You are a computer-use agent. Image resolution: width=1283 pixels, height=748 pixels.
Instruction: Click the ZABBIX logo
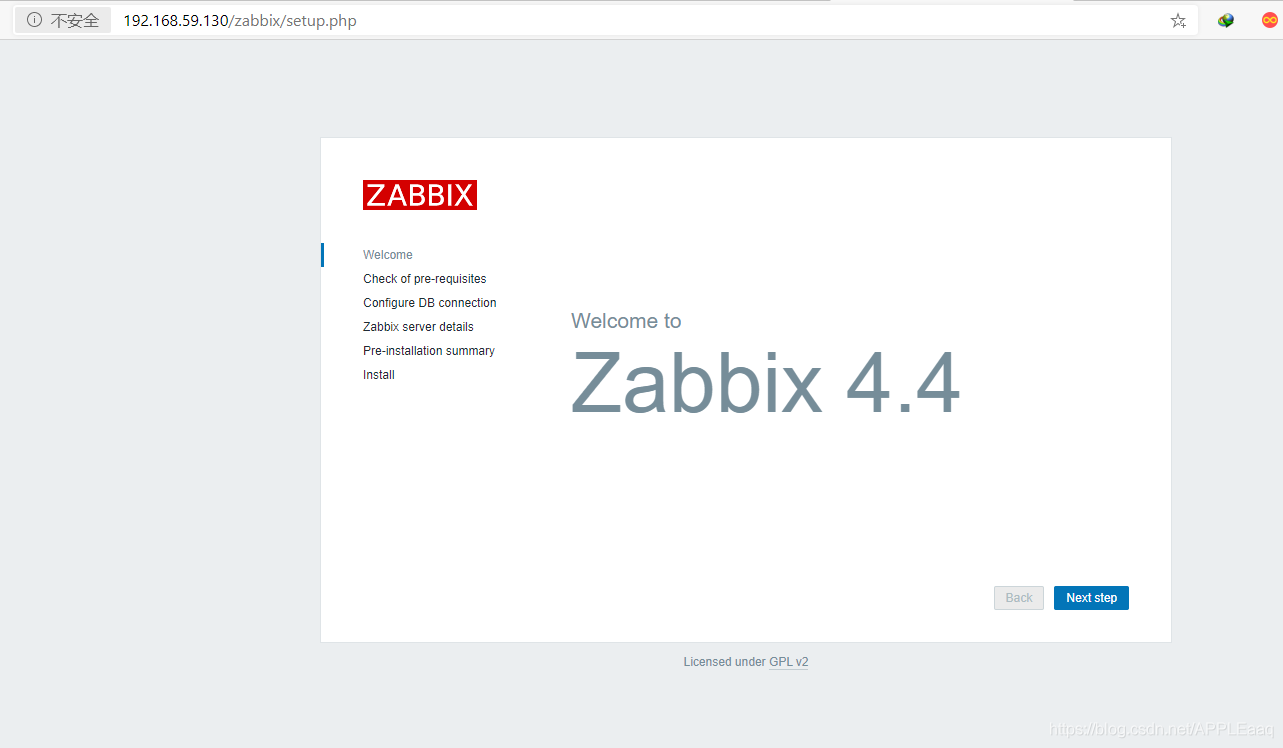(420, 195)
